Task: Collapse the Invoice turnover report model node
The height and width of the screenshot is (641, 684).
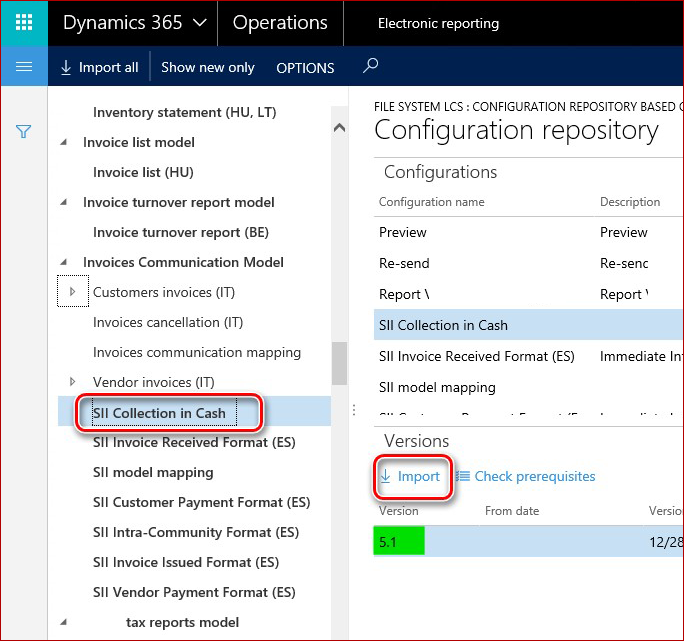Action: [64, 202]
